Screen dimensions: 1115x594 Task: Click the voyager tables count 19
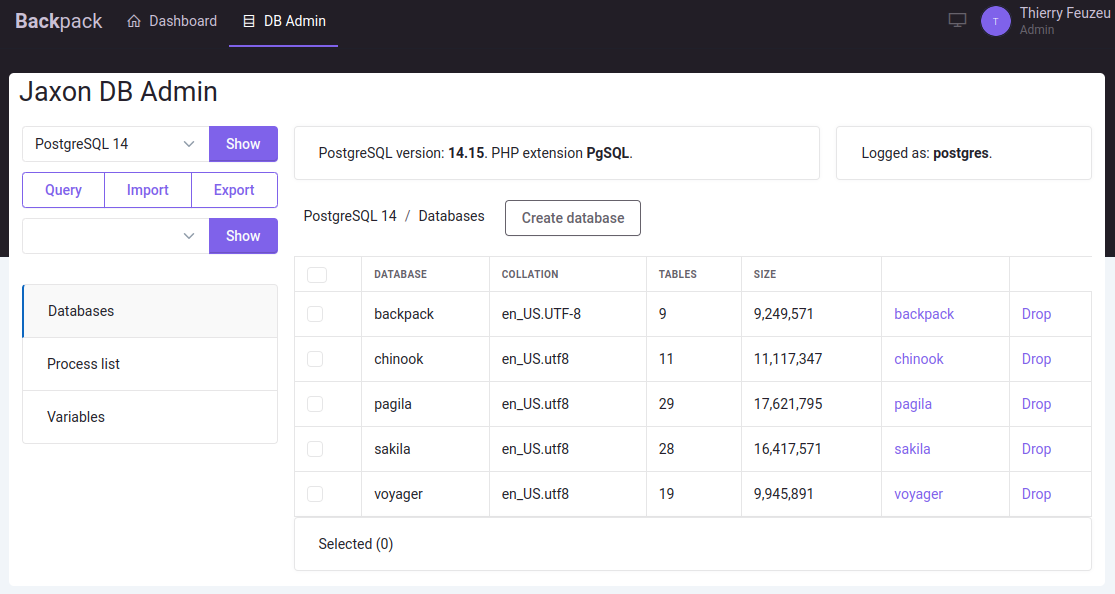tap(666, 494)
